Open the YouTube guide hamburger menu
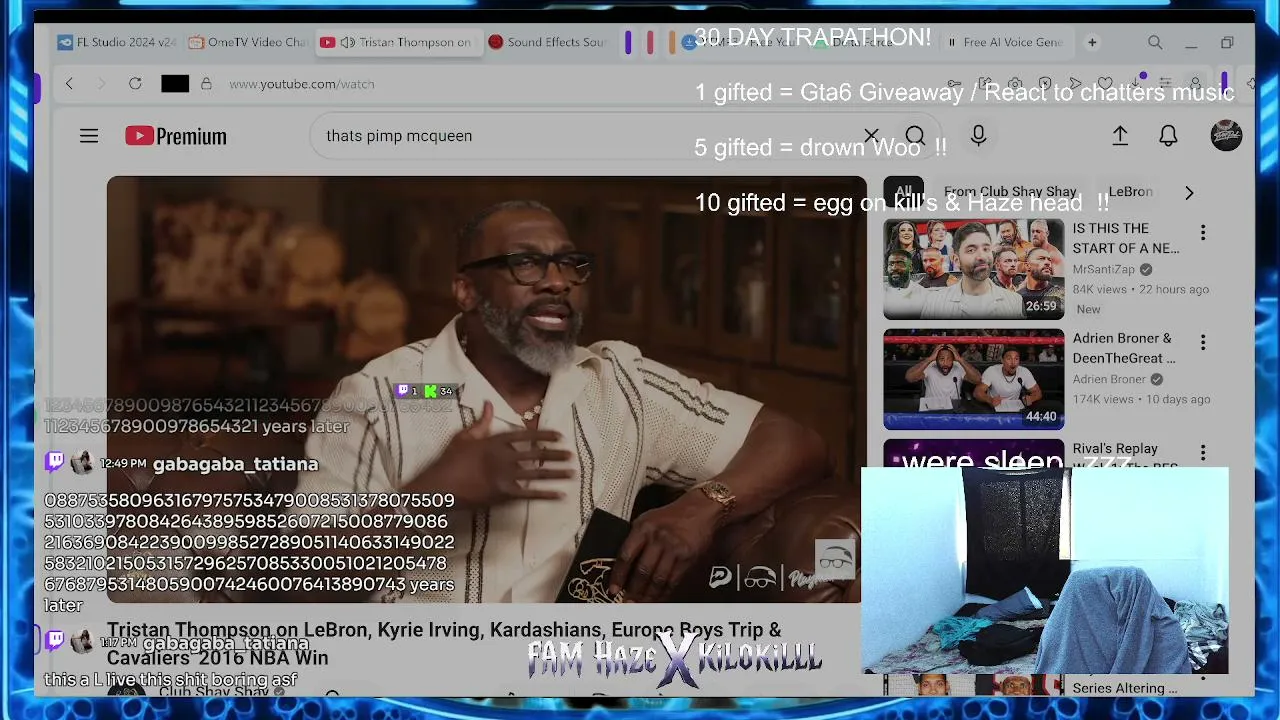 pyautogui.click(x=89, y=136)
